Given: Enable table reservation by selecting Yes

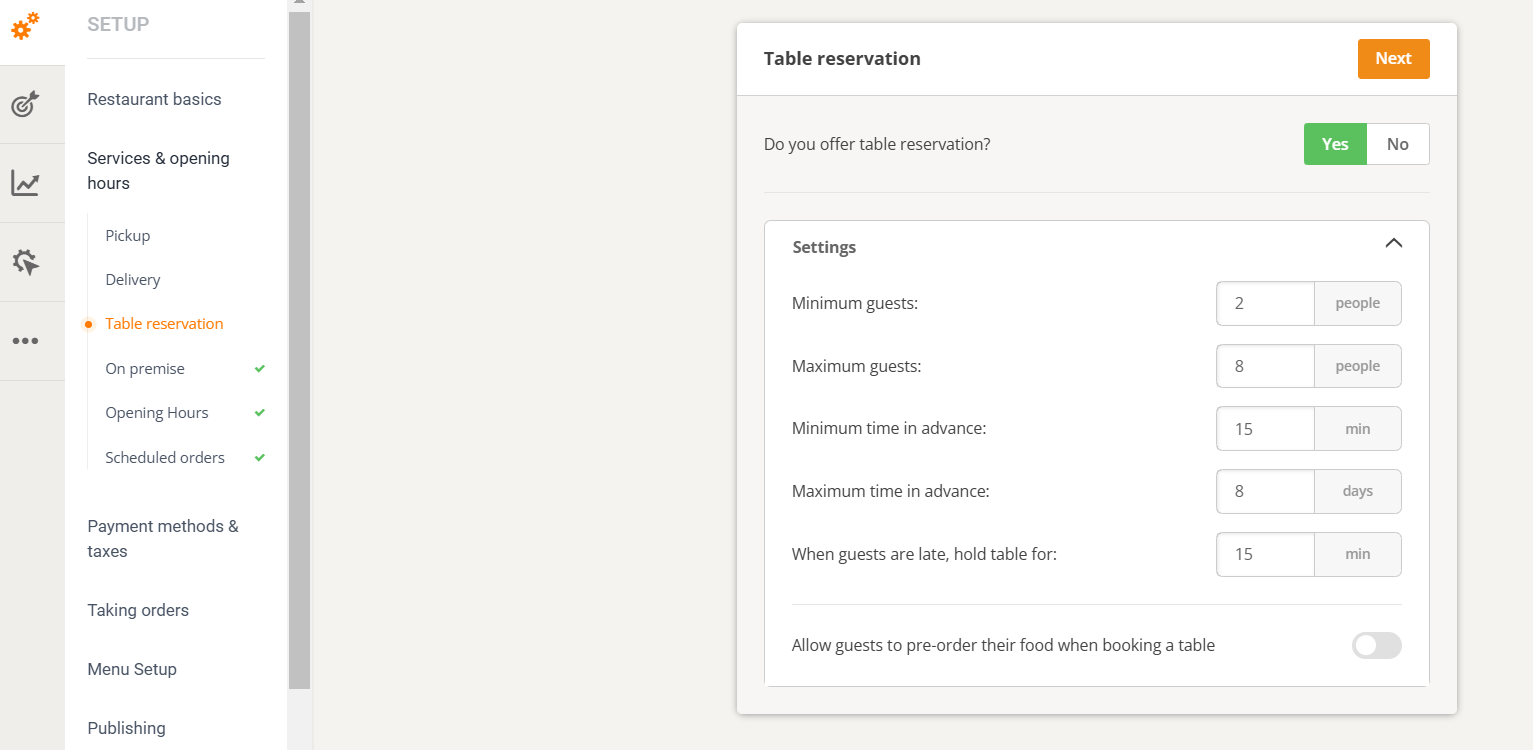Looking at the screenshot, I should point(1335,143).
